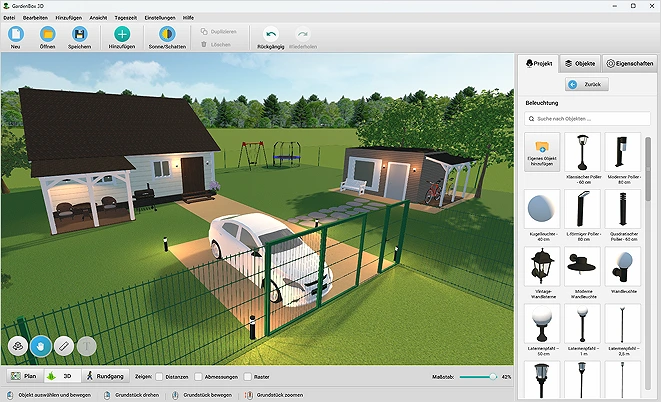Screen dimensions: 661x402
Task: Click the swing set in the garden
Action: coord(252,155)
